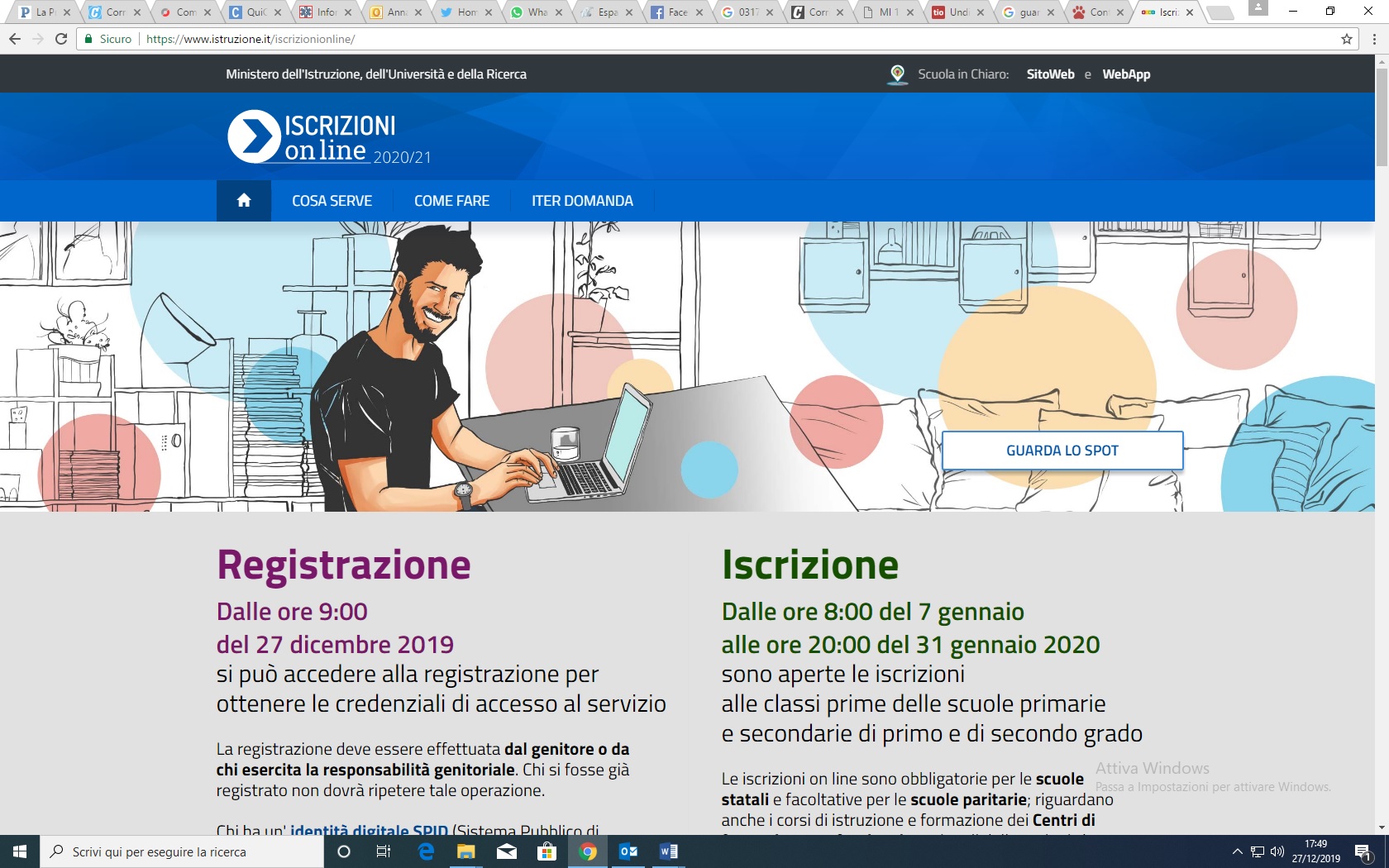Click the Scuola in Chiaro map pin icon
Screen dimensions: 1389x868
(897, 74)
